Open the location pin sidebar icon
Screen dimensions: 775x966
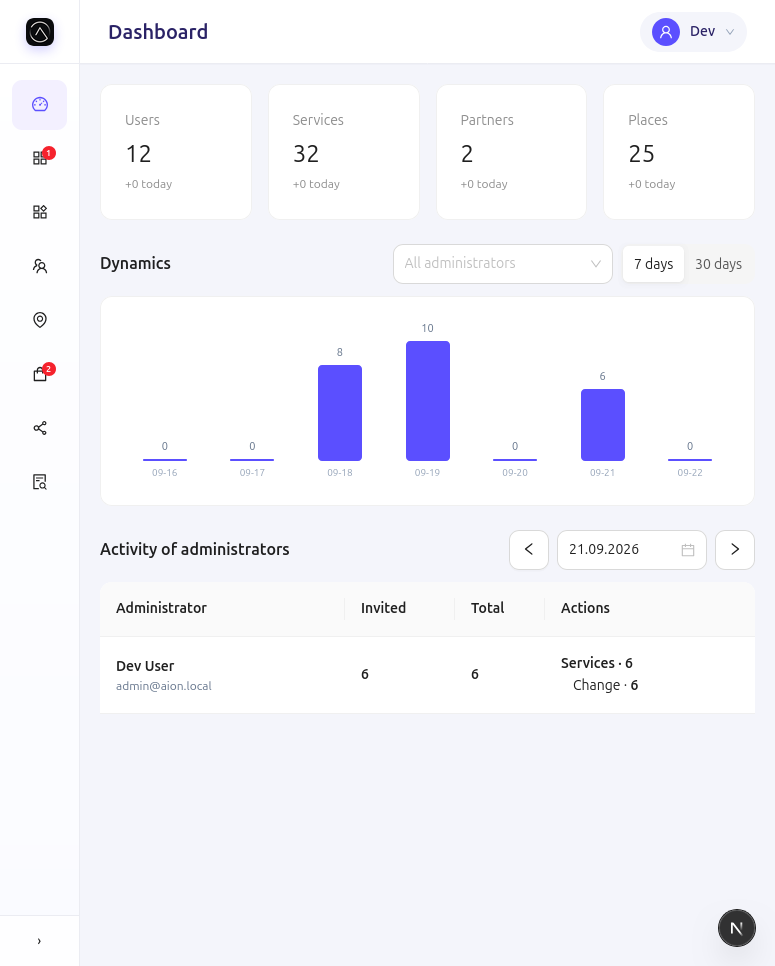[x=39, y=320]
